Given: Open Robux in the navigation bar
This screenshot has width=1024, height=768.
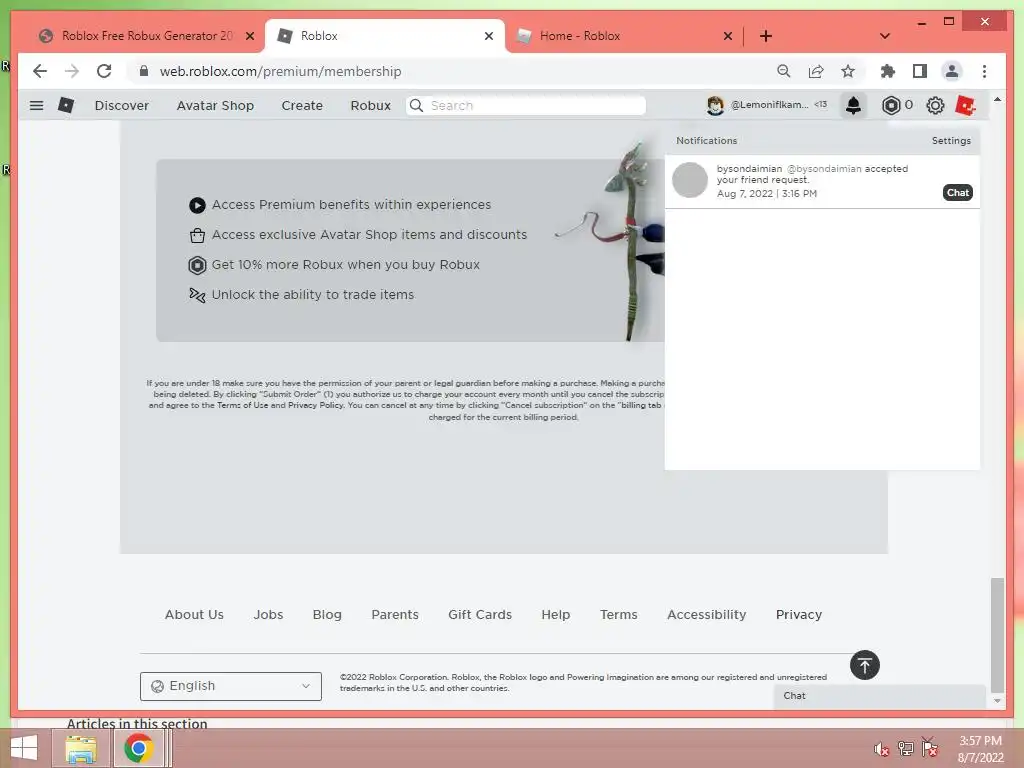Looking at the screenshot, I should pyautogui.click(x=370, y=105).
